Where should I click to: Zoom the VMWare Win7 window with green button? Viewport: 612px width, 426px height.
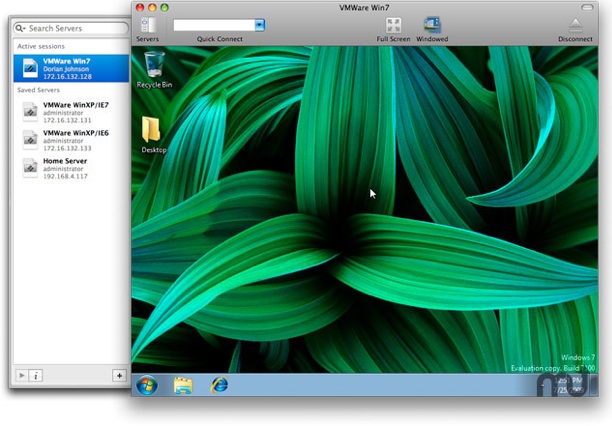pos(165,7)
